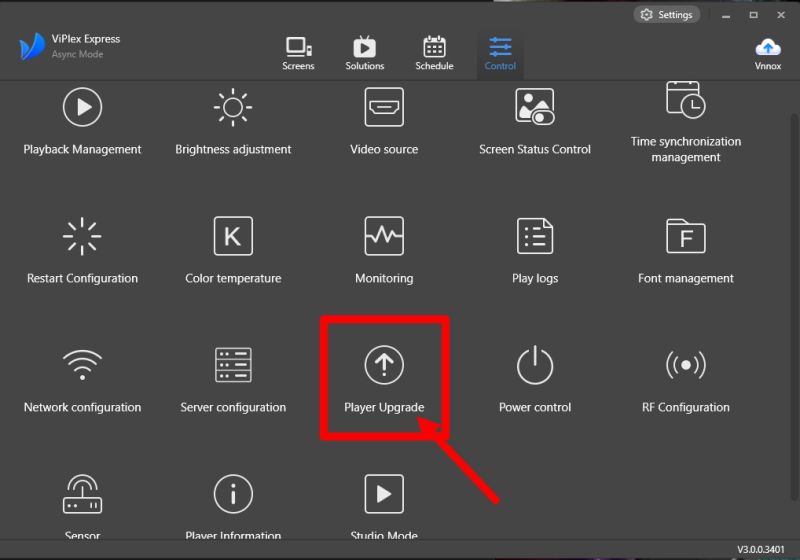Open Color temperature settings
Viewport: 800px width, 560px height.
[233, 236]
